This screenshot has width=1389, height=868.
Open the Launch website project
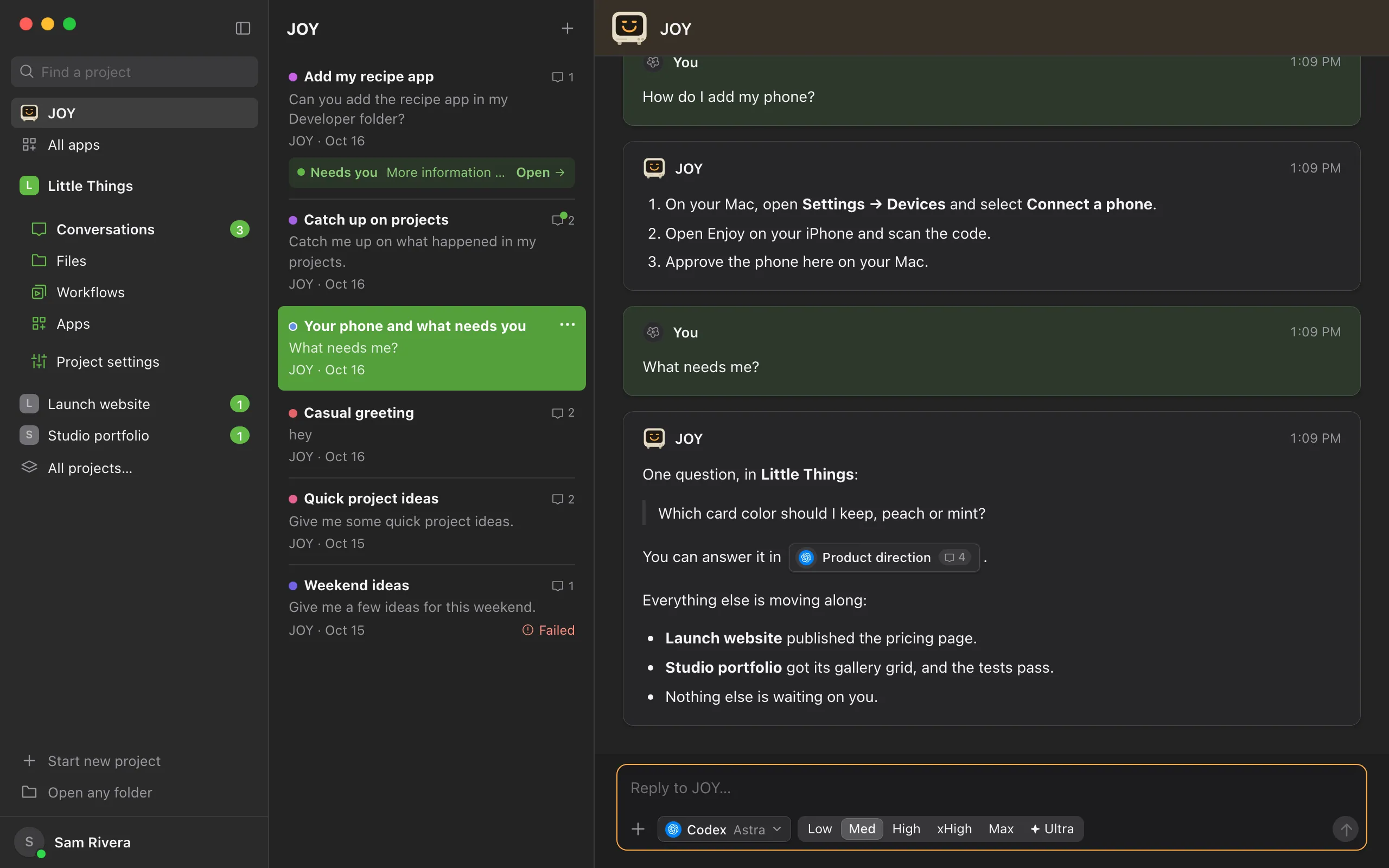pos(135,404)
